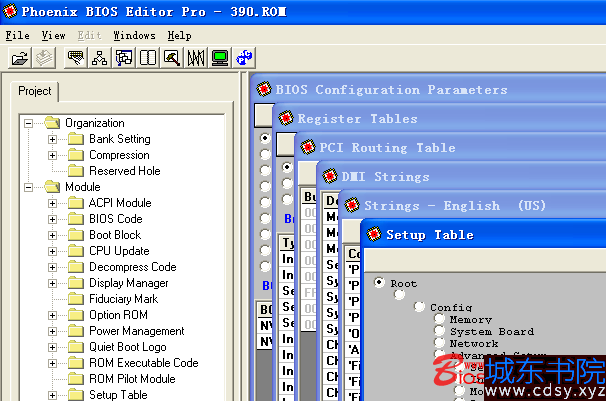This screenshot has width=606, height=401.
Task: Open the View menu
Action: (53, 36)
